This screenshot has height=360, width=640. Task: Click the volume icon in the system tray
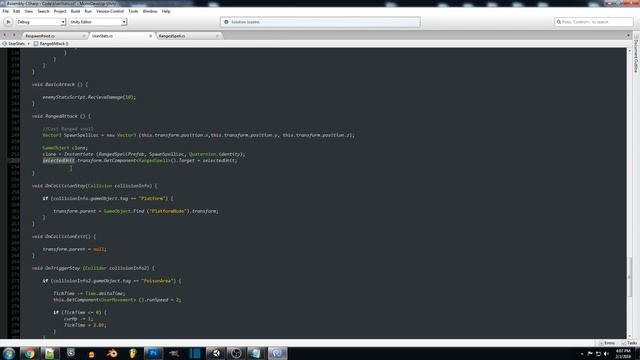(x=606, y=354)
